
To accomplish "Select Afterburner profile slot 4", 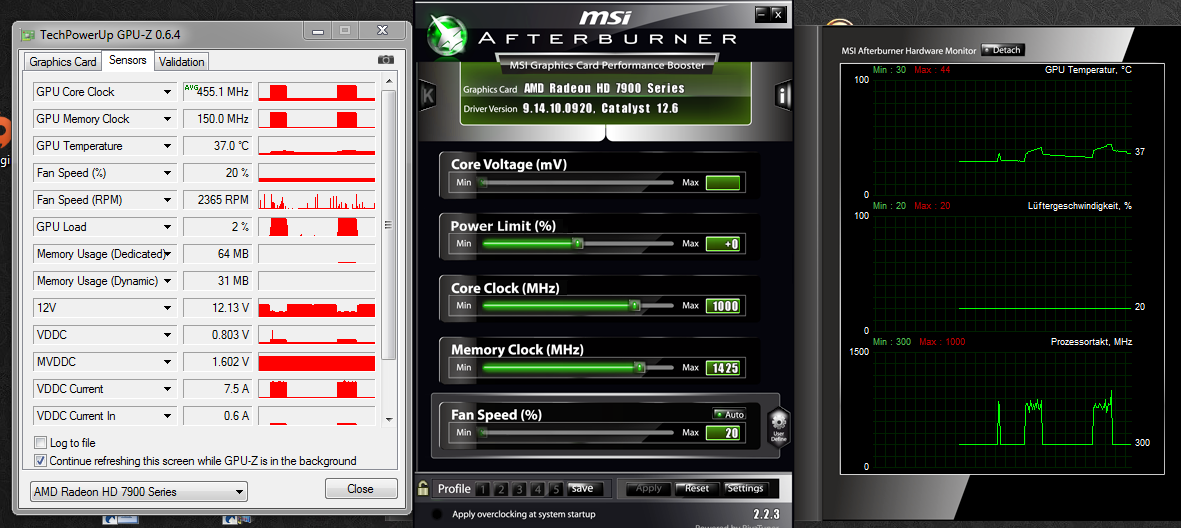I will (538, 489).
